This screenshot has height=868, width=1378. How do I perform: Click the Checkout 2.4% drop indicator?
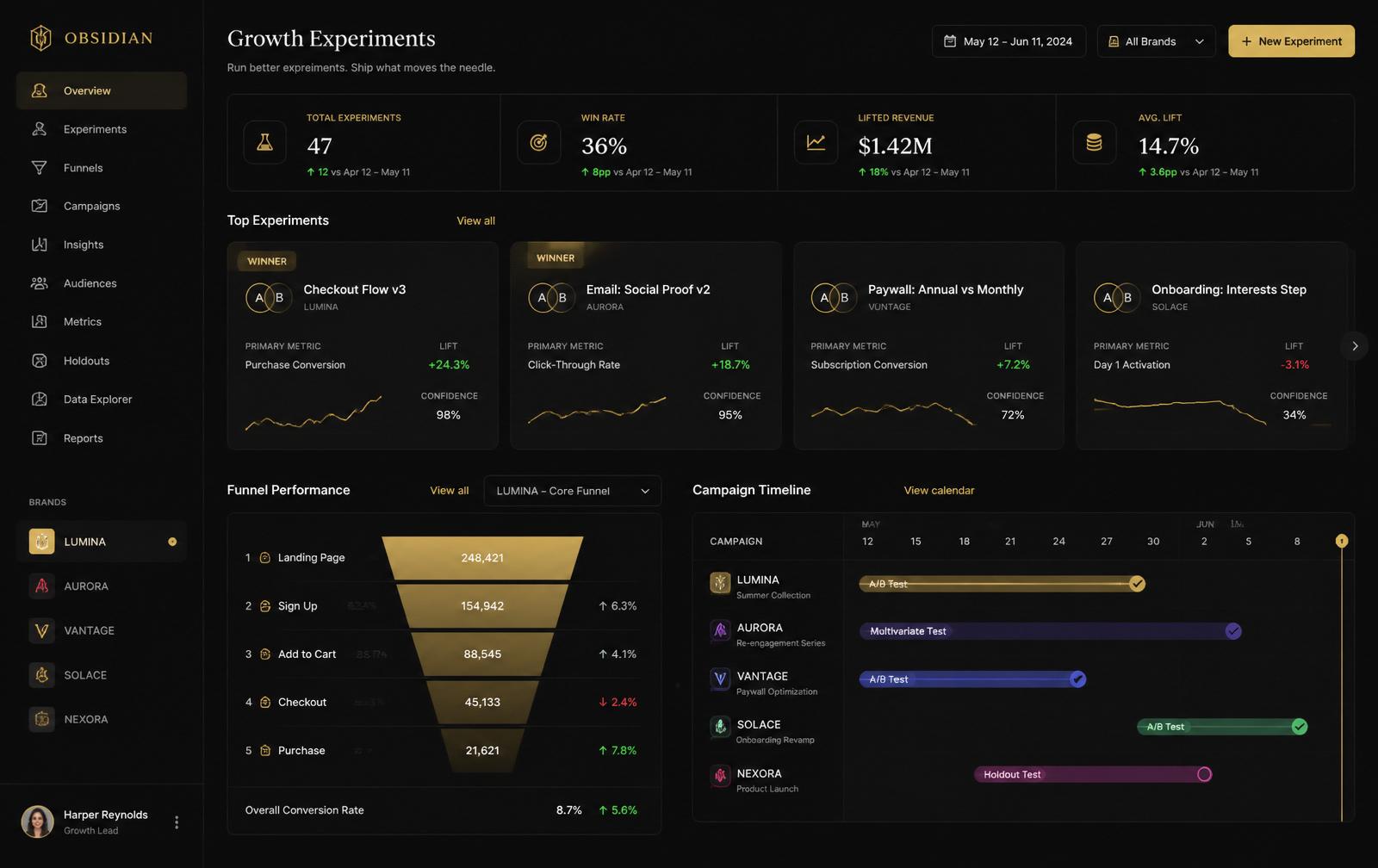(x=618, y=703)
